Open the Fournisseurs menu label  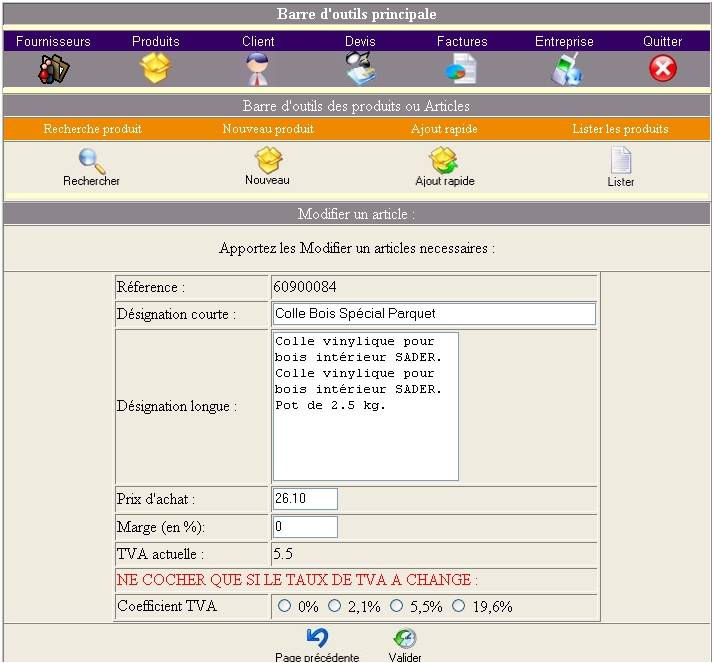click(53, 41)
